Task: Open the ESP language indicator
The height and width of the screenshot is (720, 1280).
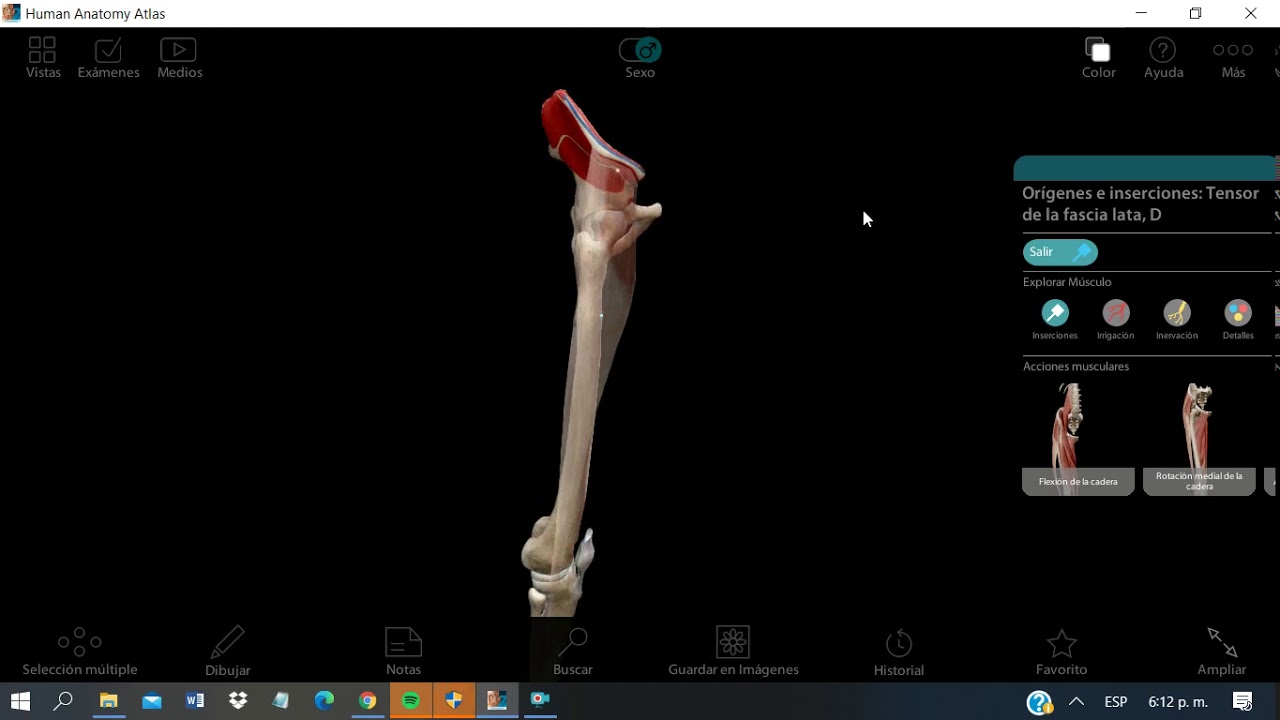Action: pyautogui.click(x=1116, y=701)
